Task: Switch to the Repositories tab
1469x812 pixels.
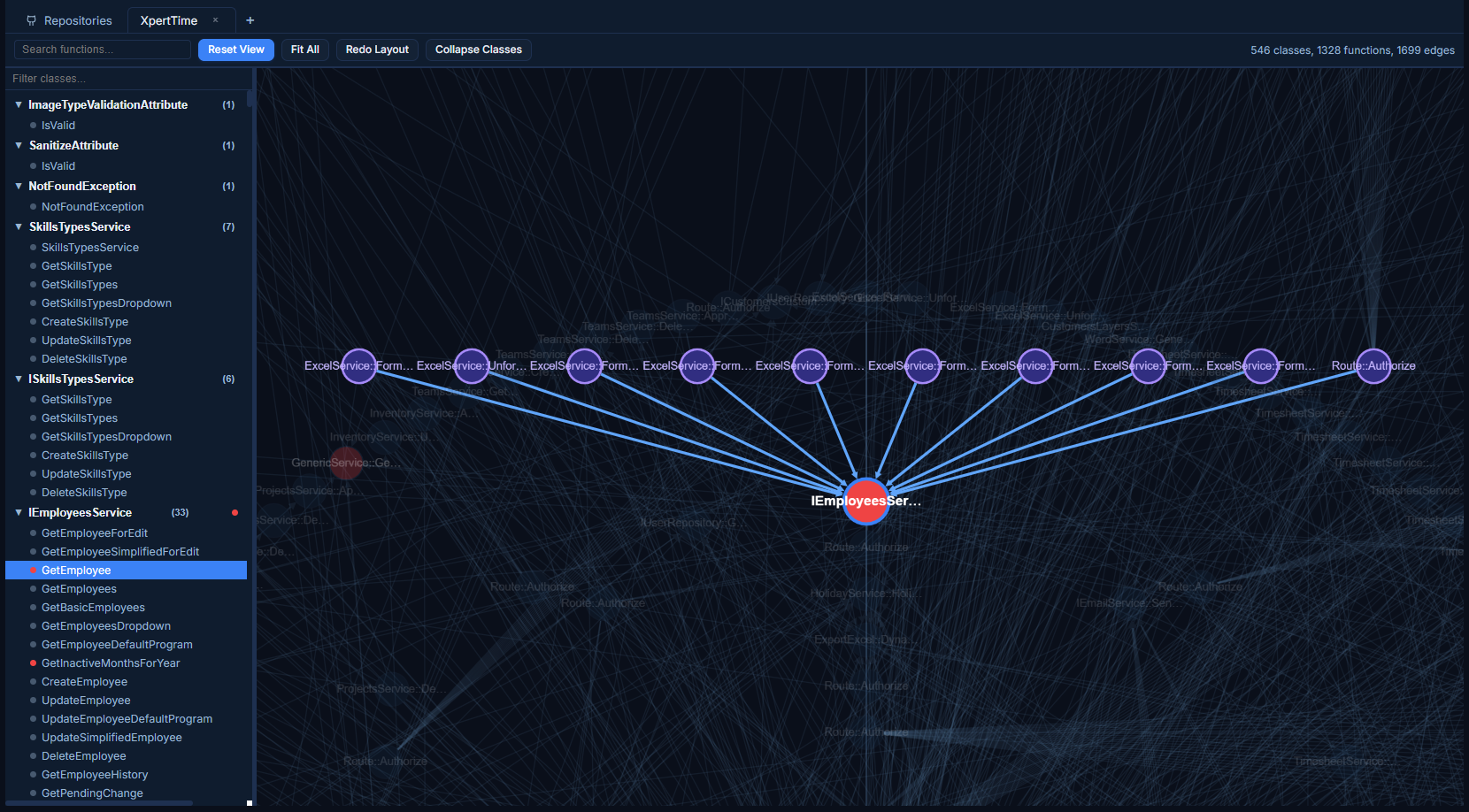Action: click(x=78, y=19)
